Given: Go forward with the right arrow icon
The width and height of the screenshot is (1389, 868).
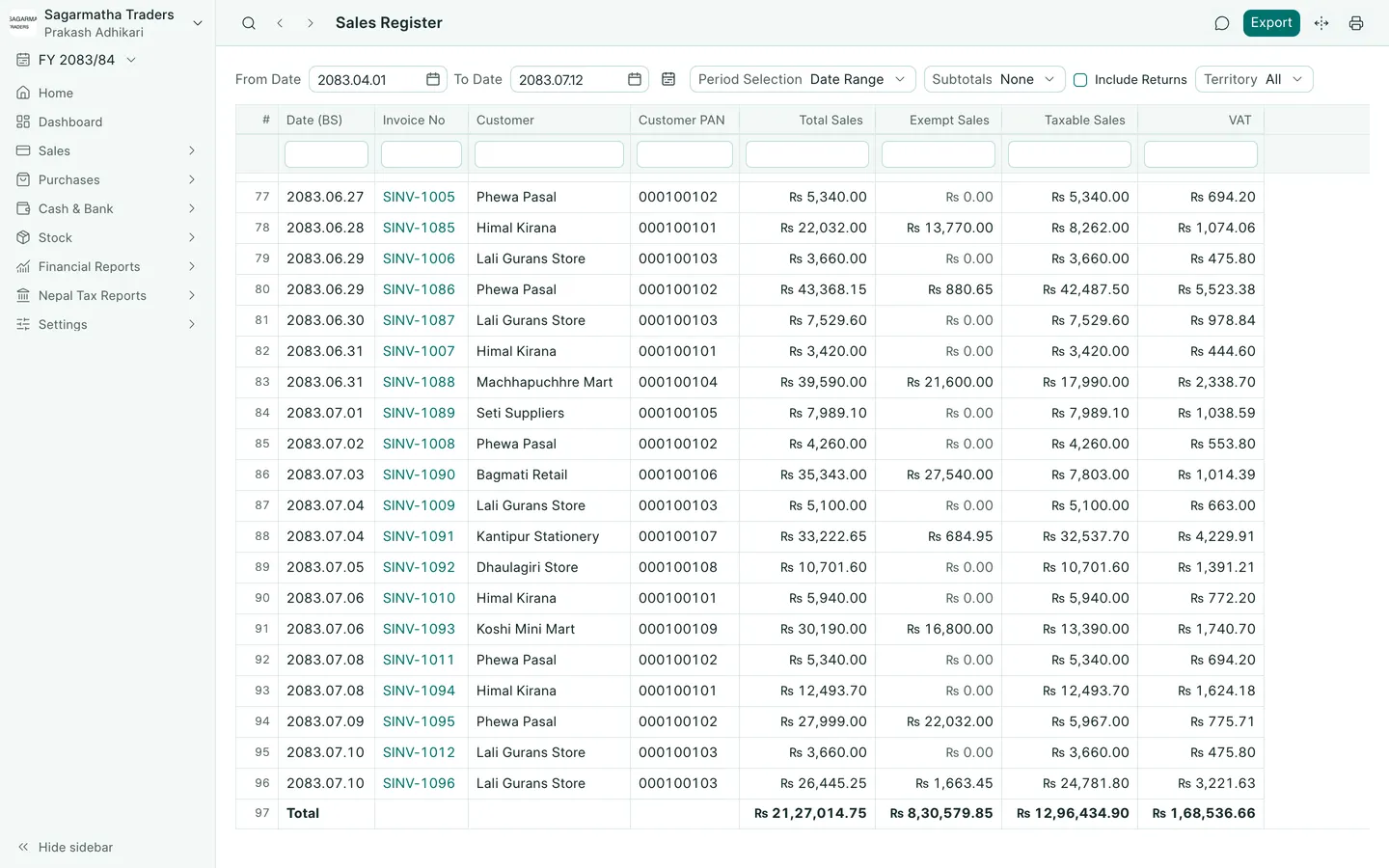Looking at the screenshot, I should coord(311,23).
